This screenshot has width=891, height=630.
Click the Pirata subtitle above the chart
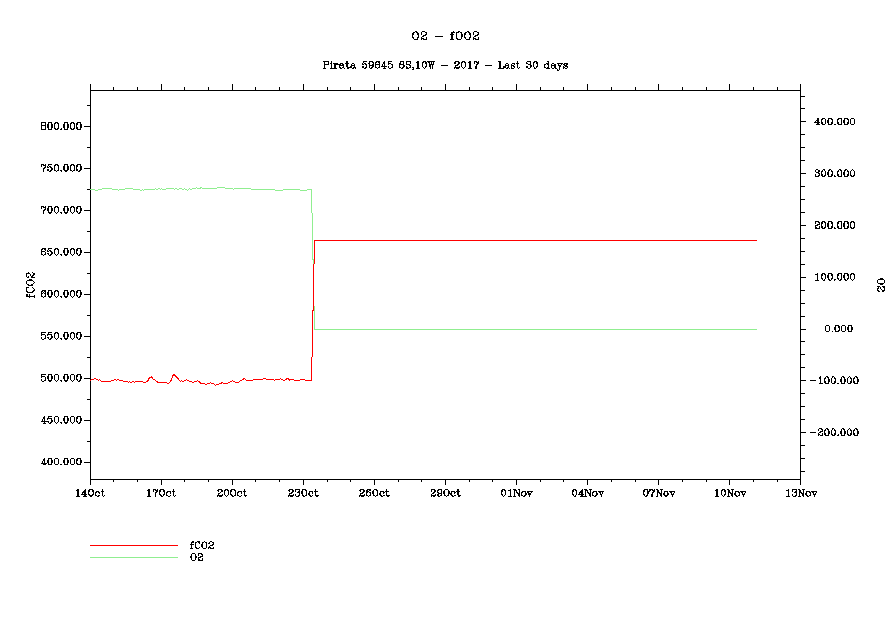click(445, 65)
